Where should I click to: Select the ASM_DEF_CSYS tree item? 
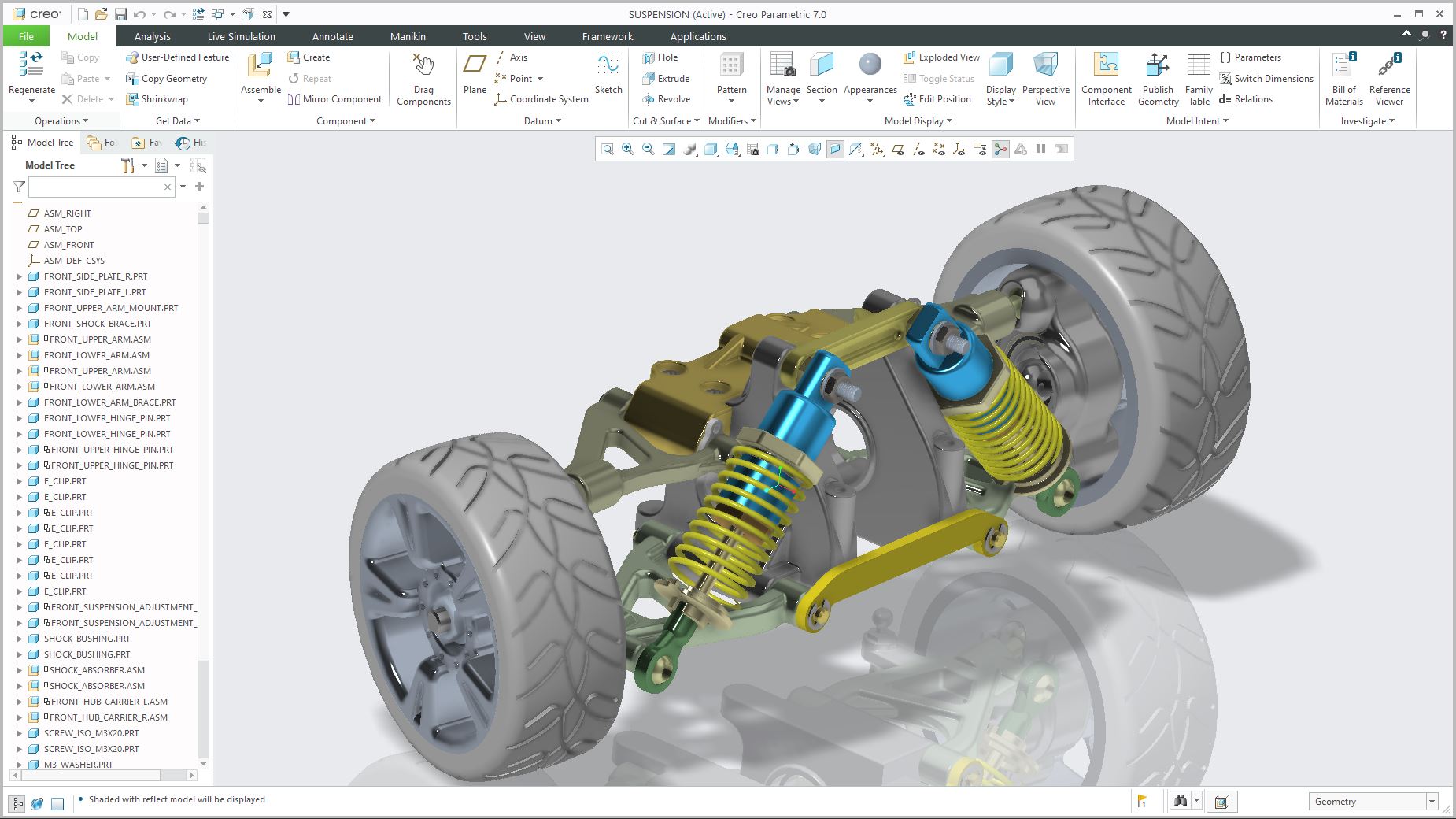click(x=66, y=261)
